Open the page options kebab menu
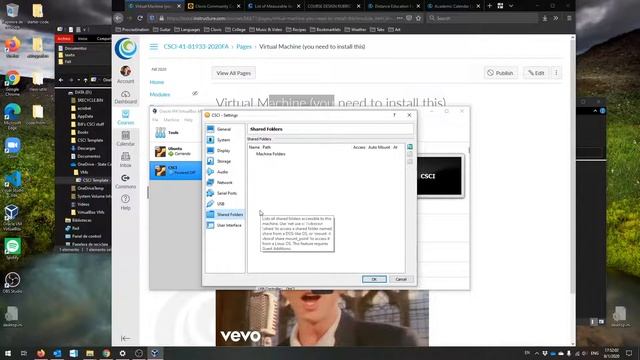 coord(556,73)
